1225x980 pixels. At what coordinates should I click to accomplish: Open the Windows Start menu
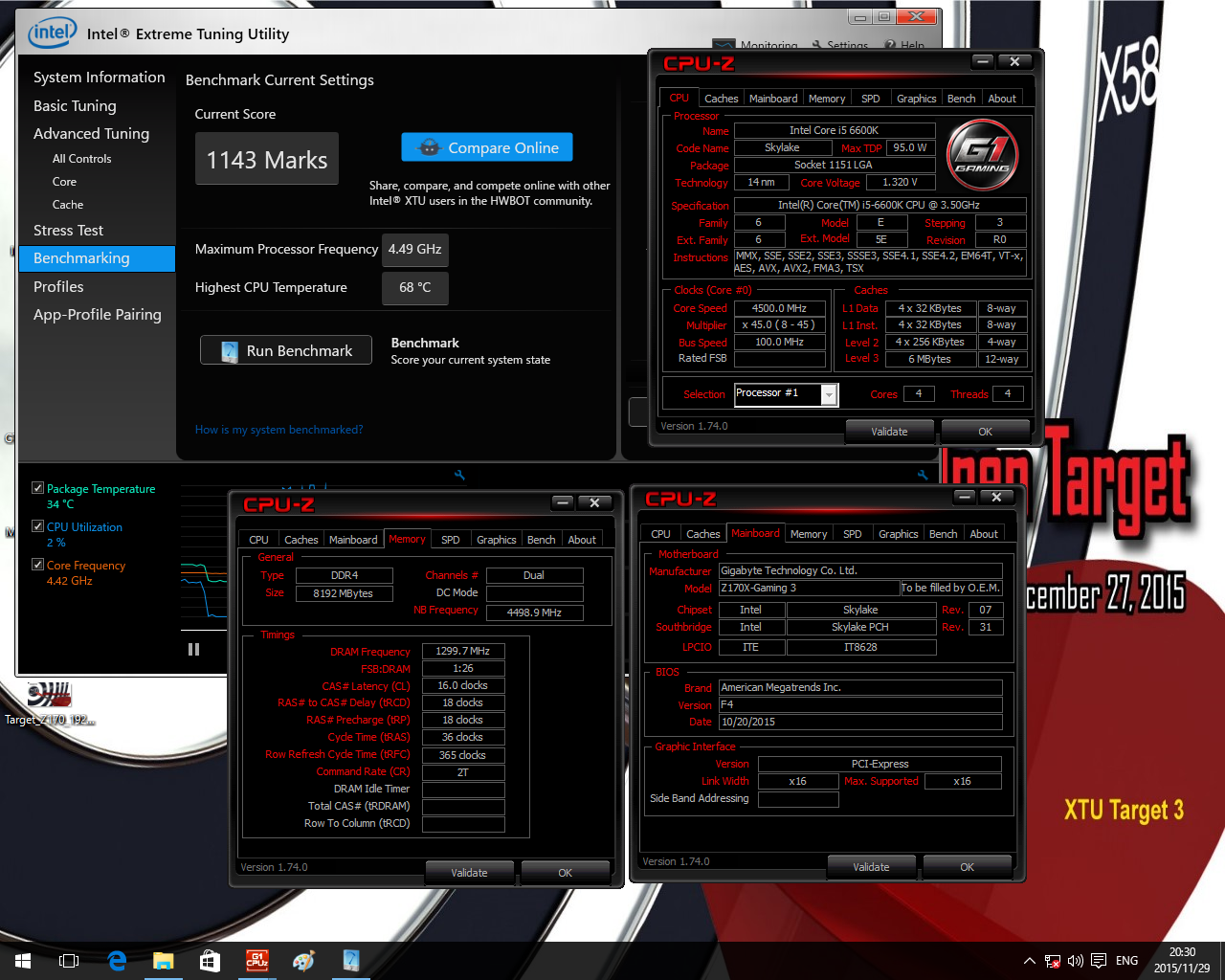click(x=23, y=961)
